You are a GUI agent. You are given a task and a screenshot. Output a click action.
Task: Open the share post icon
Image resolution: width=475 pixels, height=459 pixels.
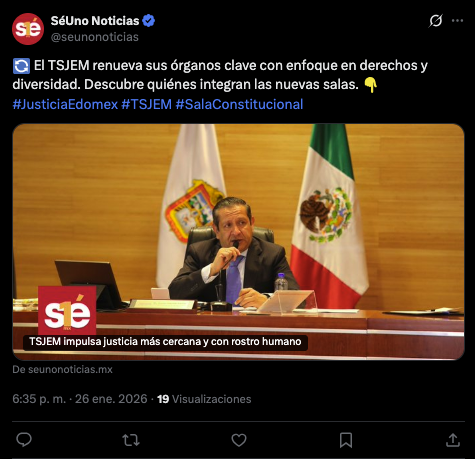click(453, 440)
